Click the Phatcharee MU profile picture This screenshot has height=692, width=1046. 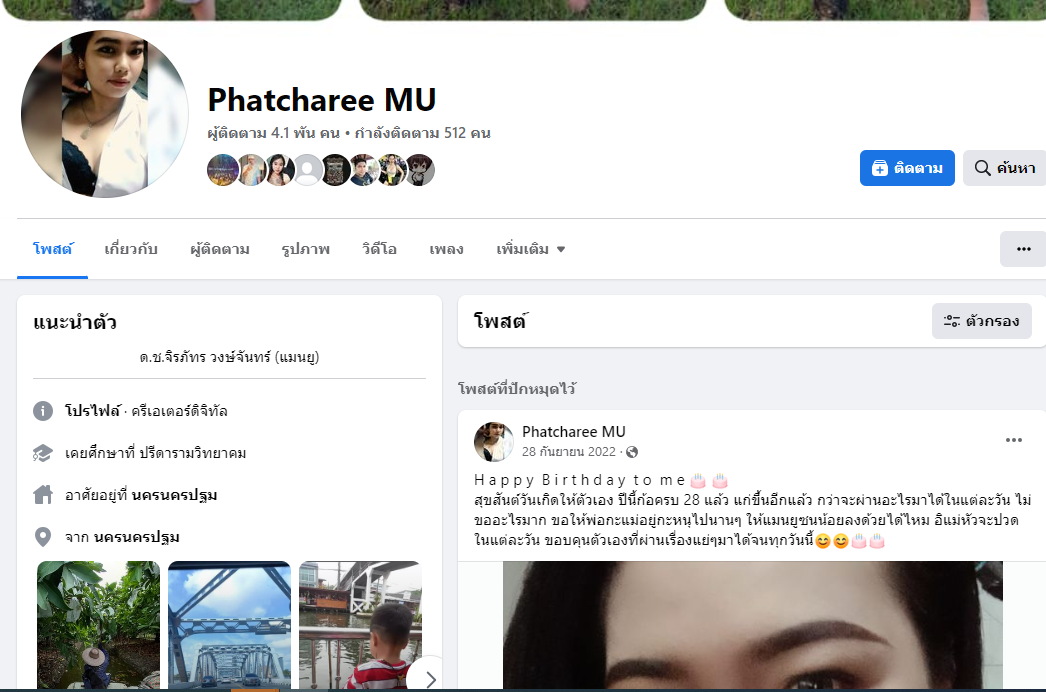coord(105,114)
